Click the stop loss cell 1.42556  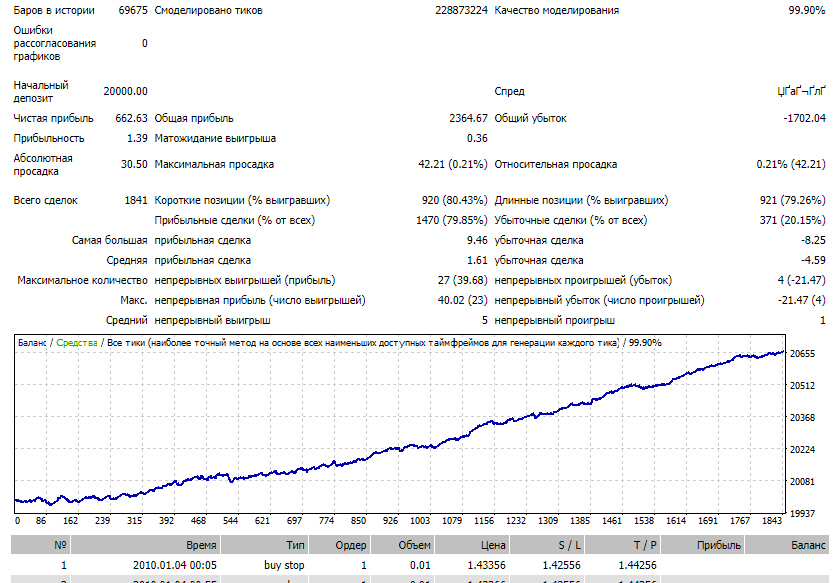tap(561, 565)
